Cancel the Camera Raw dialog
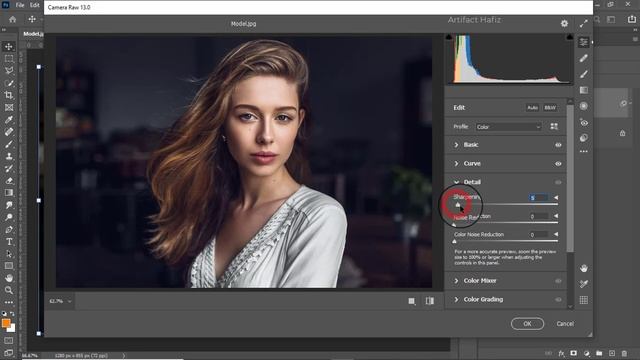640x360 pixels. [x=565, y=324]
